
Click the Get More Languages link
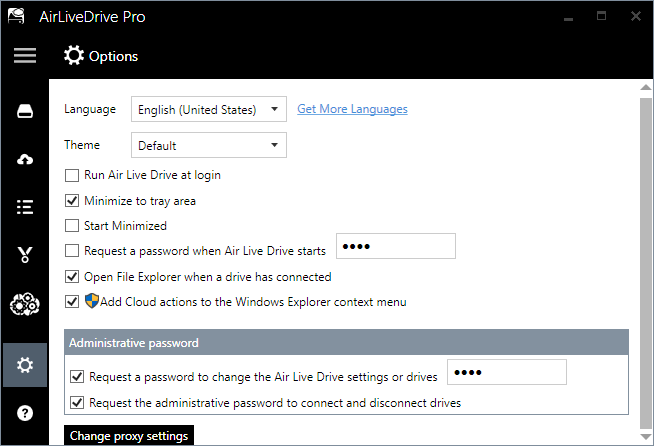click(x=352, y=109)
